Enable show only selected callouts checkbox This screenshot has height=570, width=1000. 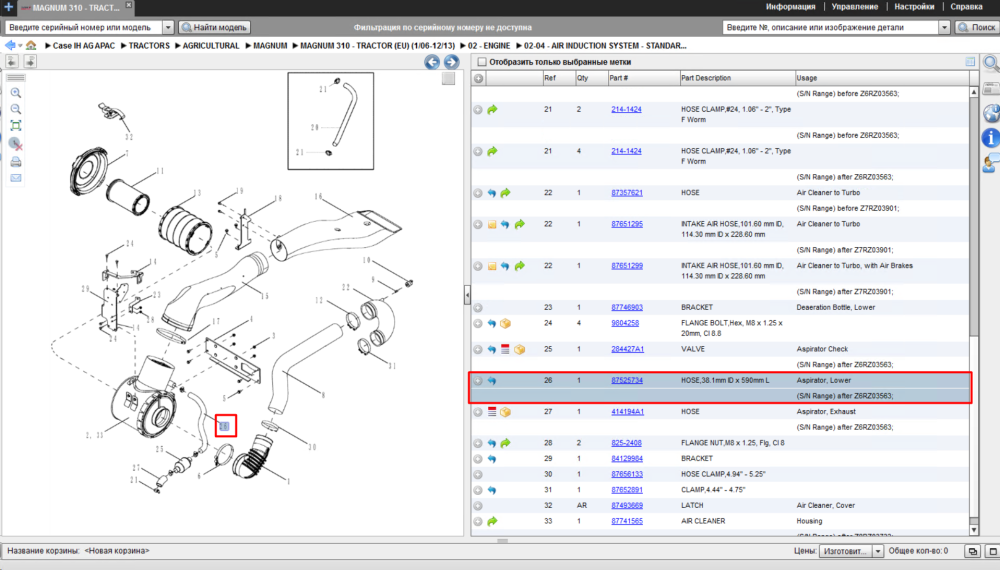(482, 62)
